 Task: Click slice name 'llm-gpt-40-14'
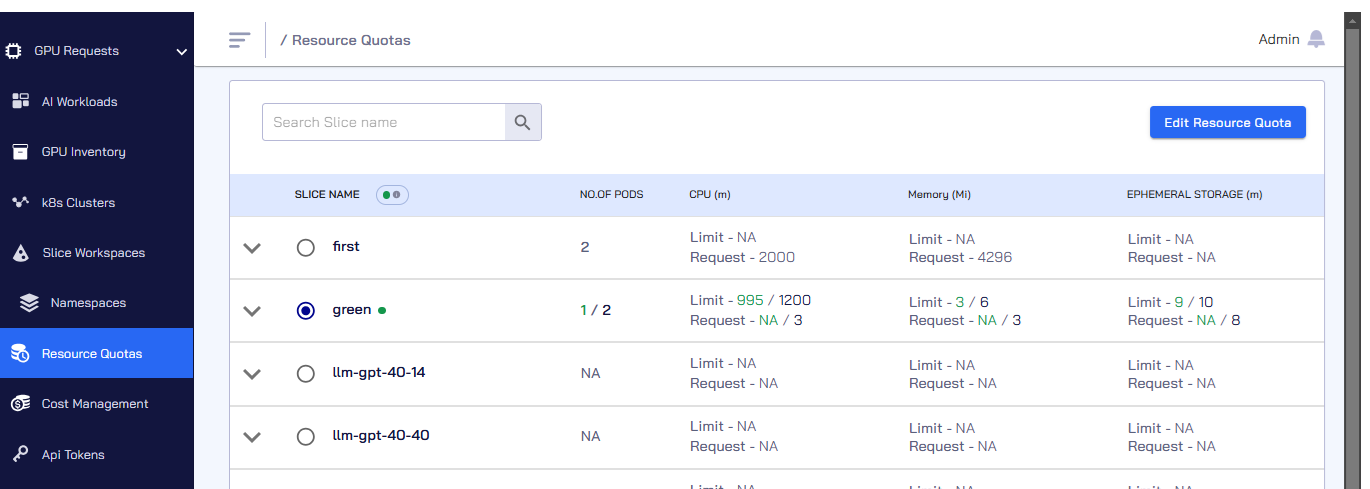click(379, 373)
